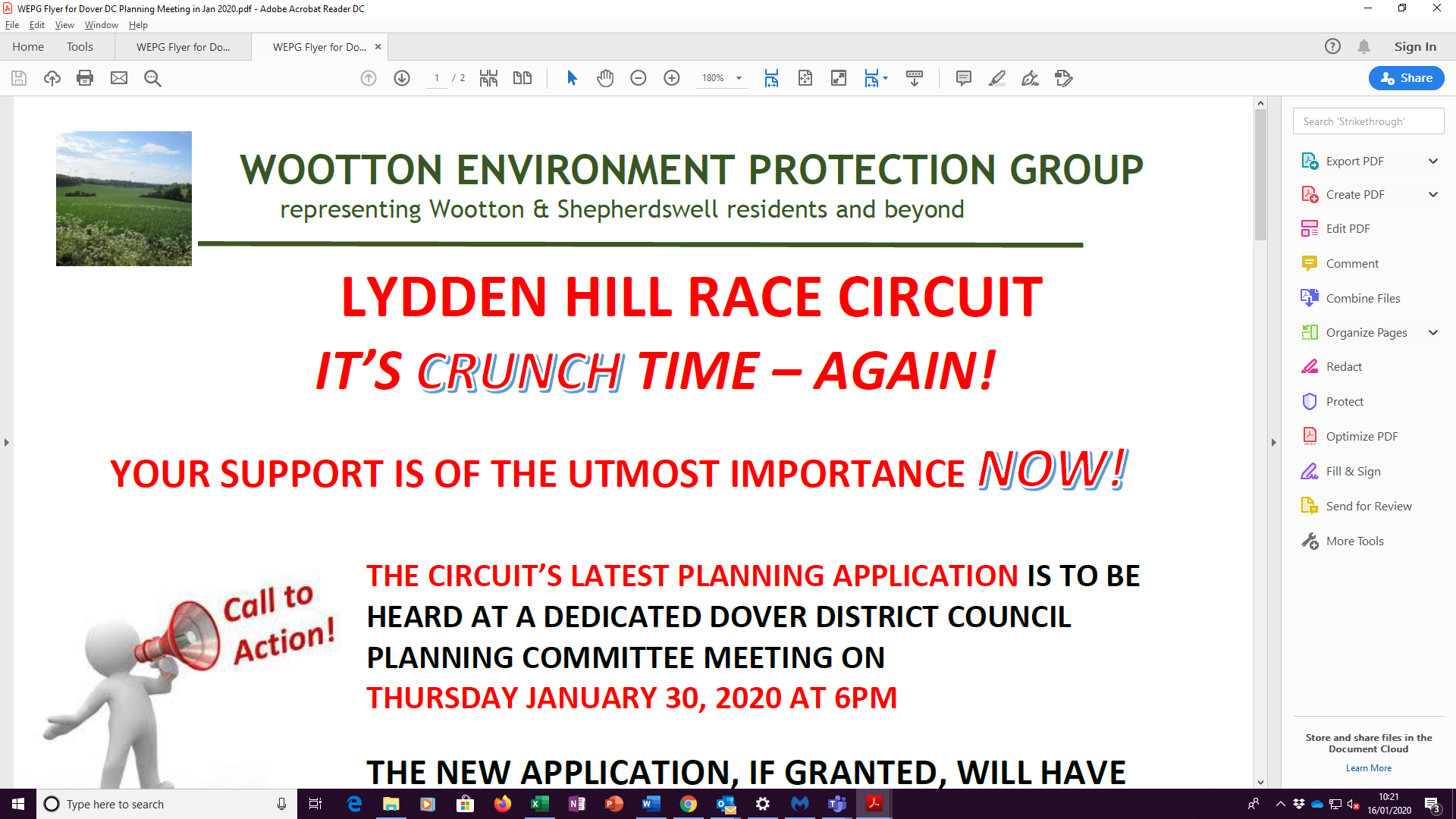Expand the Export PDF options
The width and height of the screenshot is (1456, 819).
pos(1433,161)
